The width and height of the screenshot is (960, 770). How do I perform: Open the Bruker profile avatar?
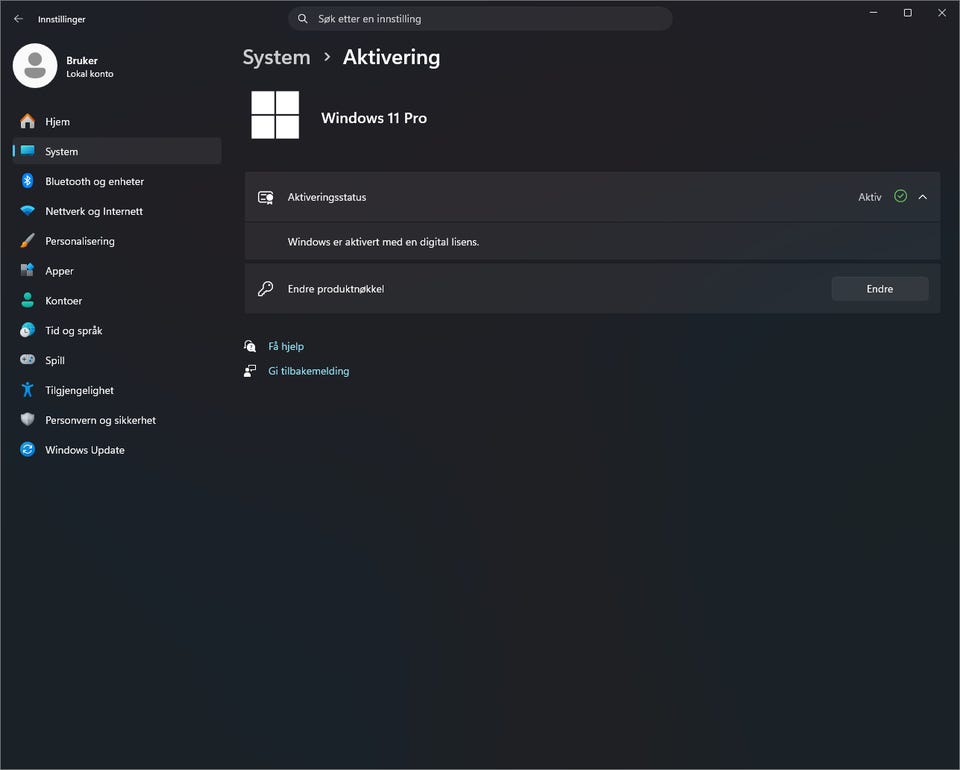coord(35,65)
